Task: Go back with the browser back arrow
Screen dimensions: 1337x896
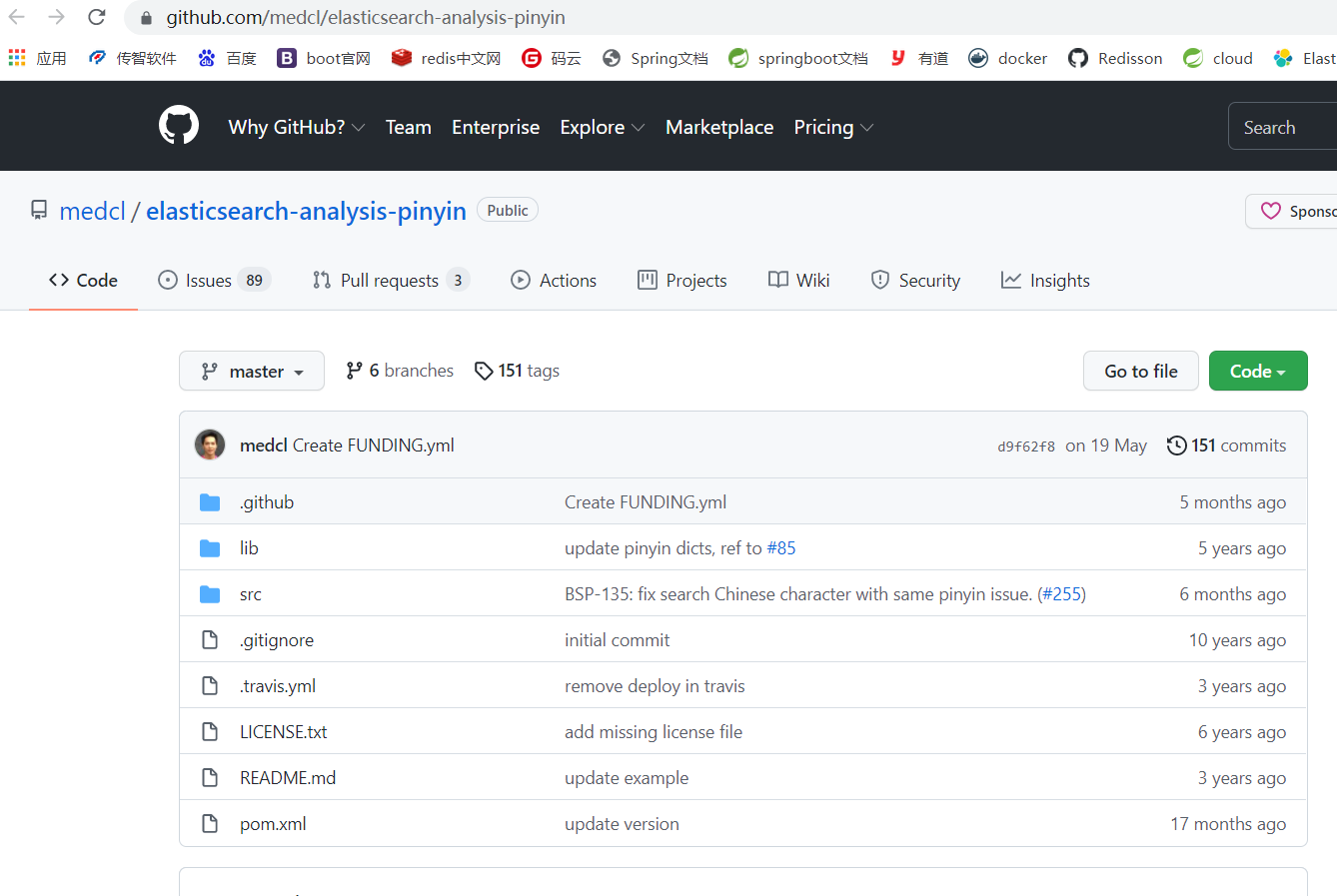Action: (x=17, y=17)
